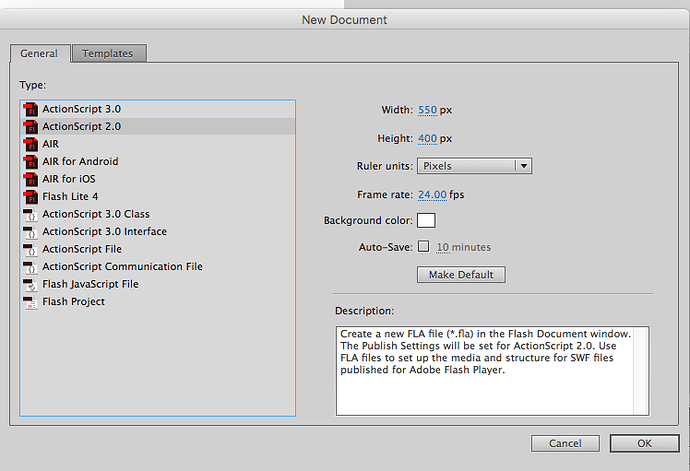Open the Ruler units dropdown
690x471 pixels.
(473, 166)
